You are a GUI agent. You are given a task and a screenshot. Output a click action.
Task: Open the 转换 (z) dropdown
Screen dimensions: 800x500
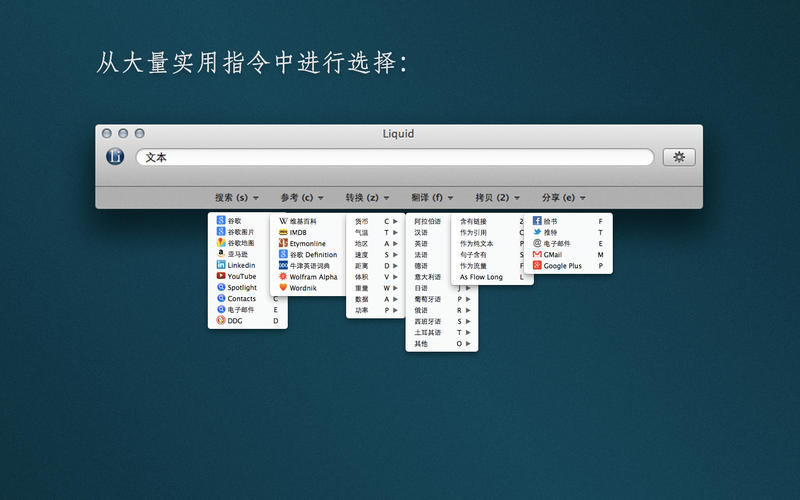(367, 197)
